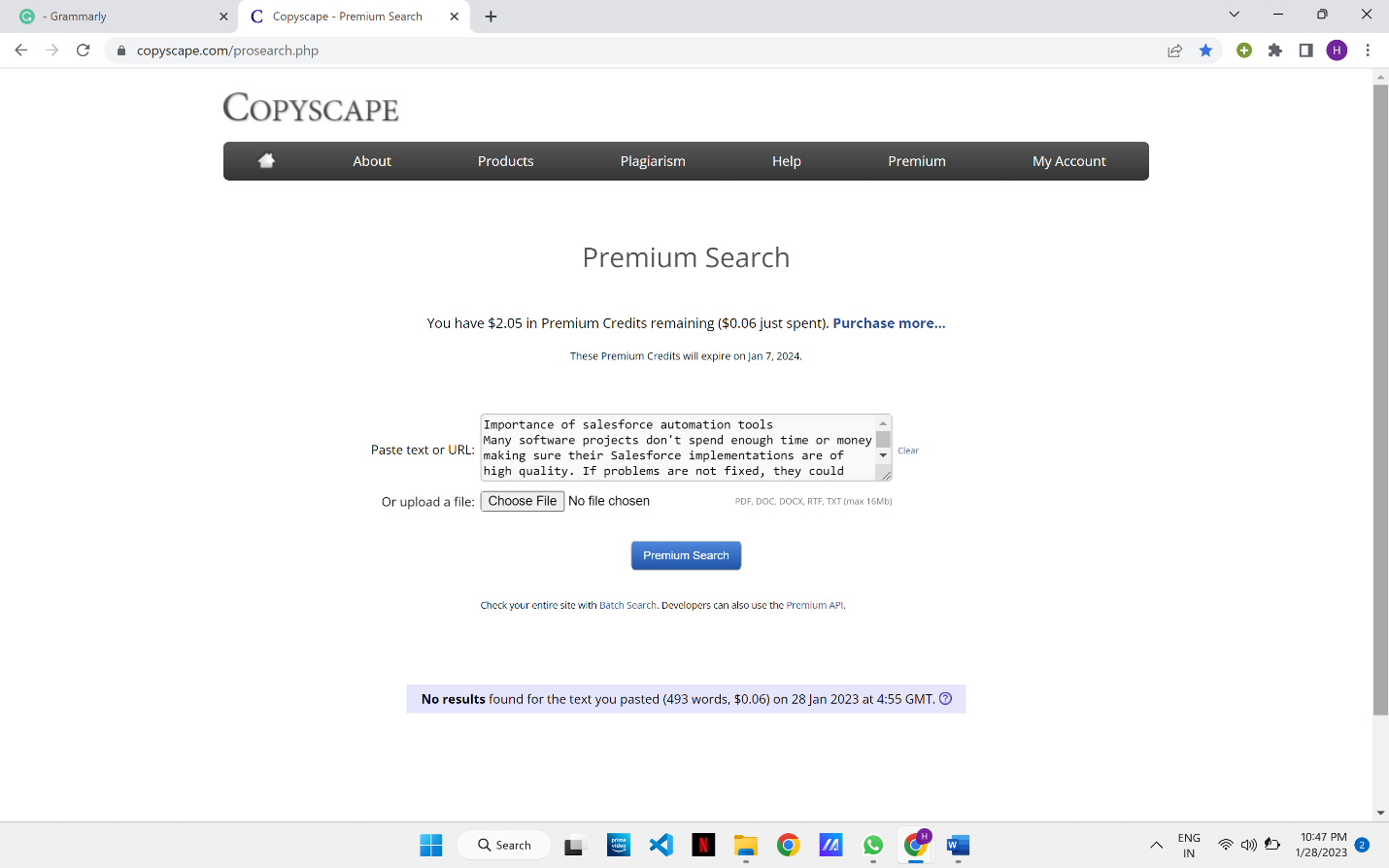Go back with the browser back arrow
The height and width of the screenshot is (868, 1389).
(21, 50)
